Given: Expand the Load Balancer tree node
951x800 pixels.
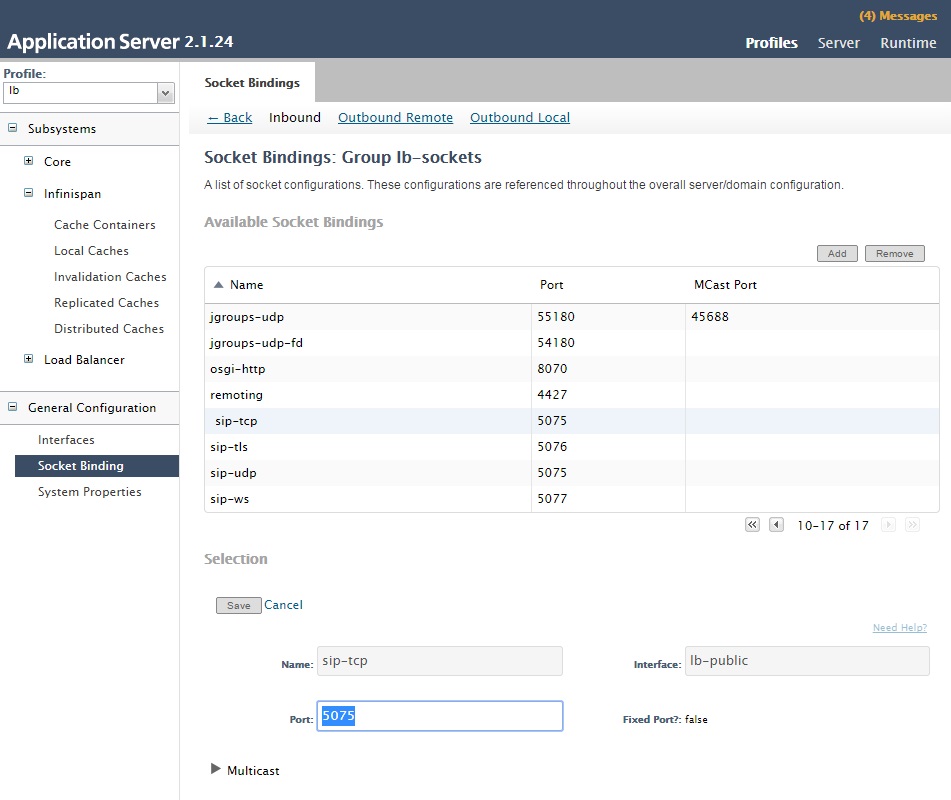Looking at the screenshot, I should click(29, 358).
